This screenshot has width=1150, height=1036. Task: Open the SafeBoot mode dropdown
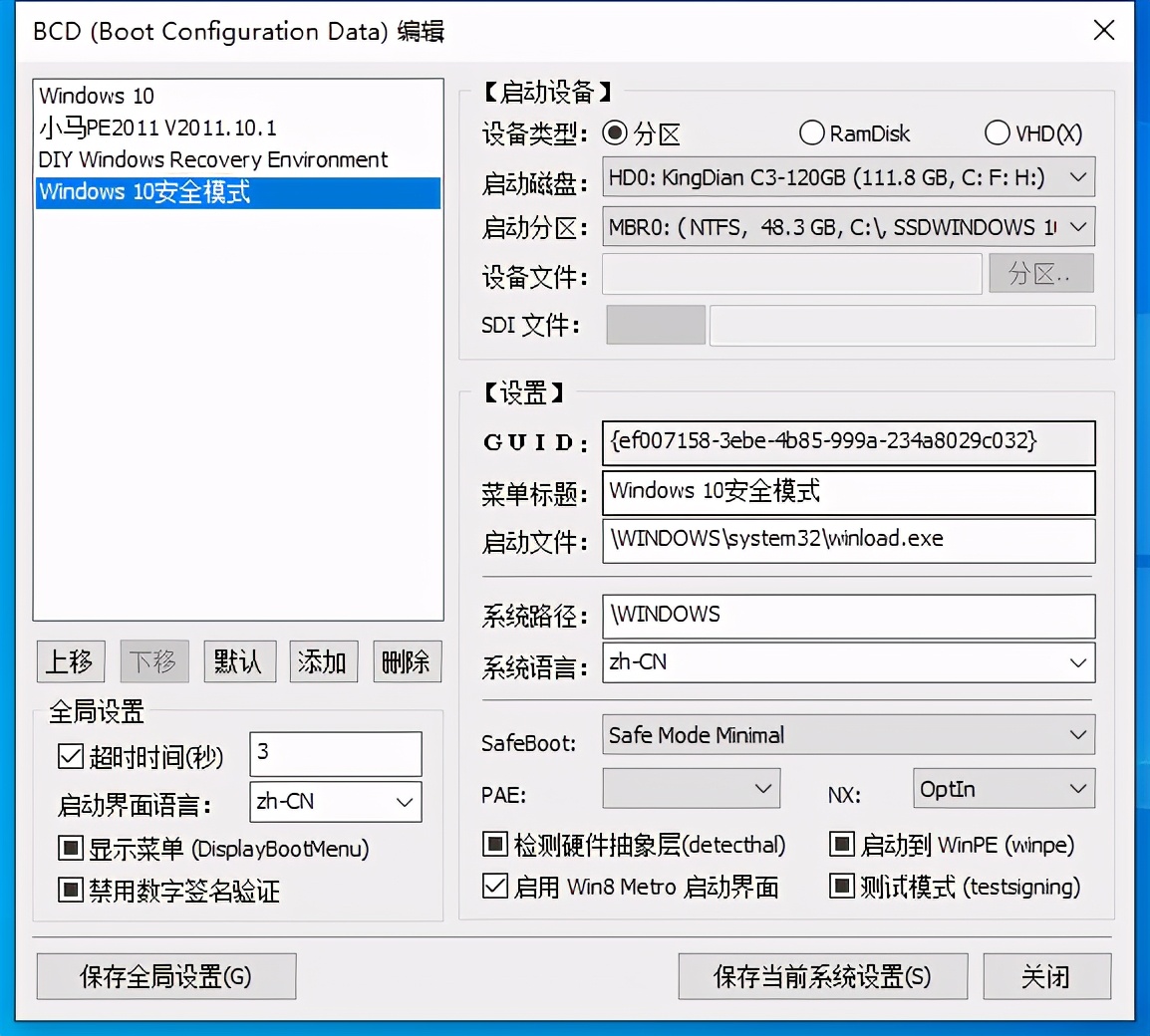pyautogui.click(x=1077, y=735)
